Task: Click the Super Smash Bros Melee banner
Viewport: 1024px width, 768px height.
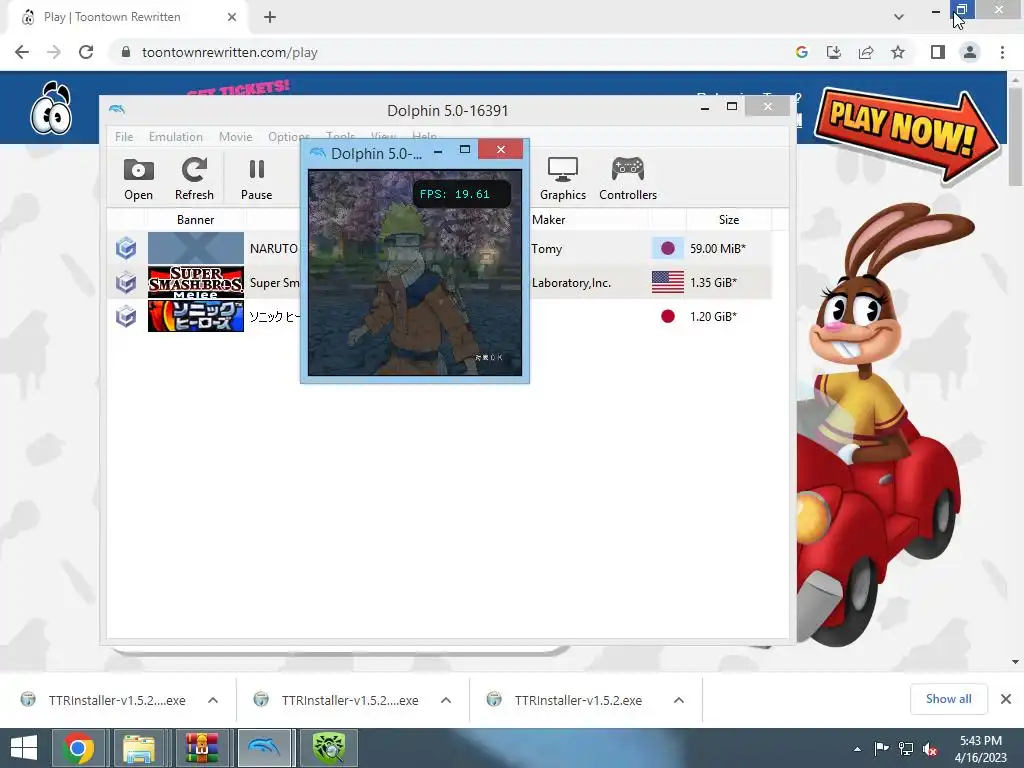Action: tap(196, 282)
